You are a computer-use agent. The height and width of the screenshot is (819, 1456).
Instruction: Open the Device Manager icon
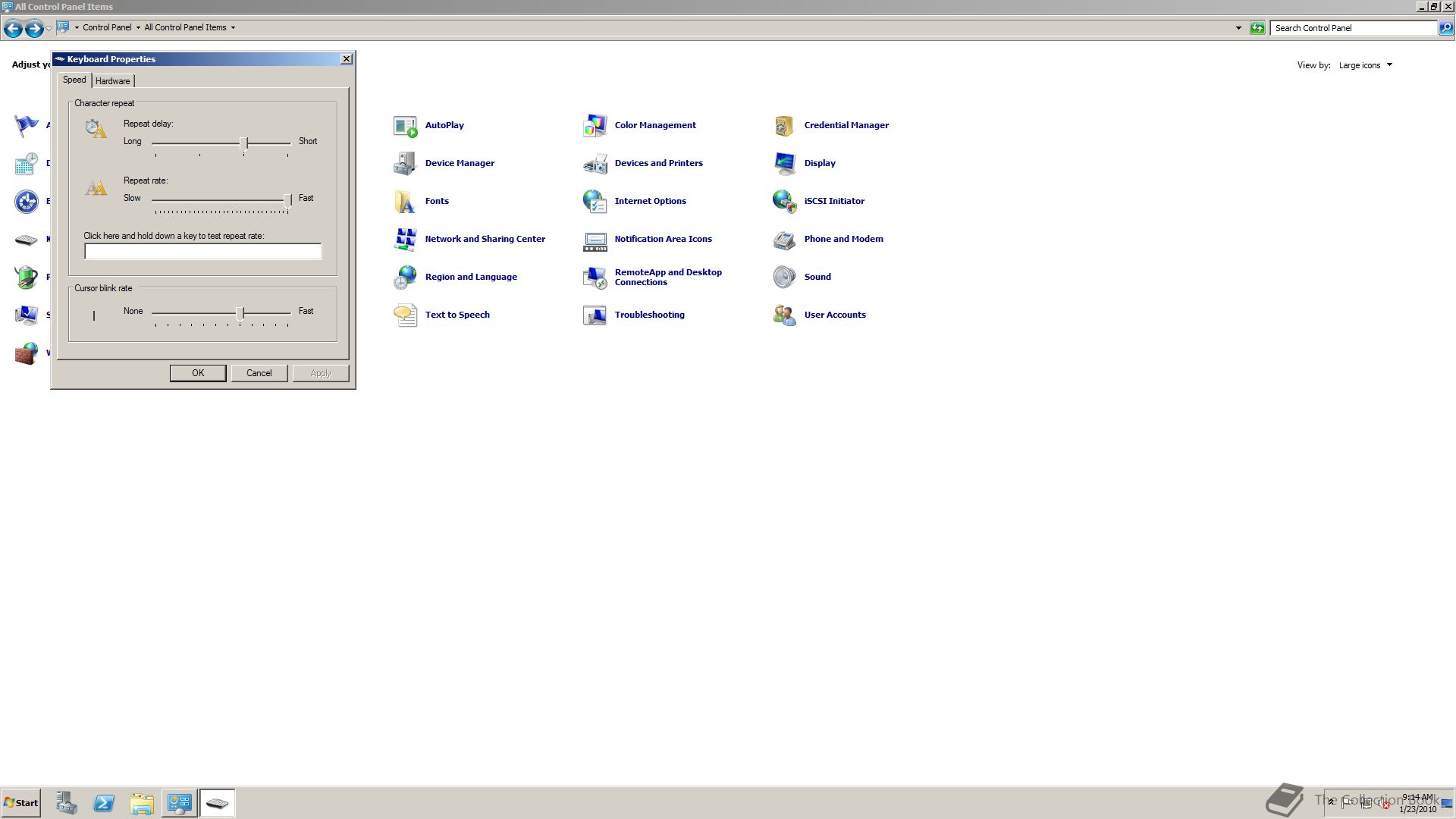406,164
